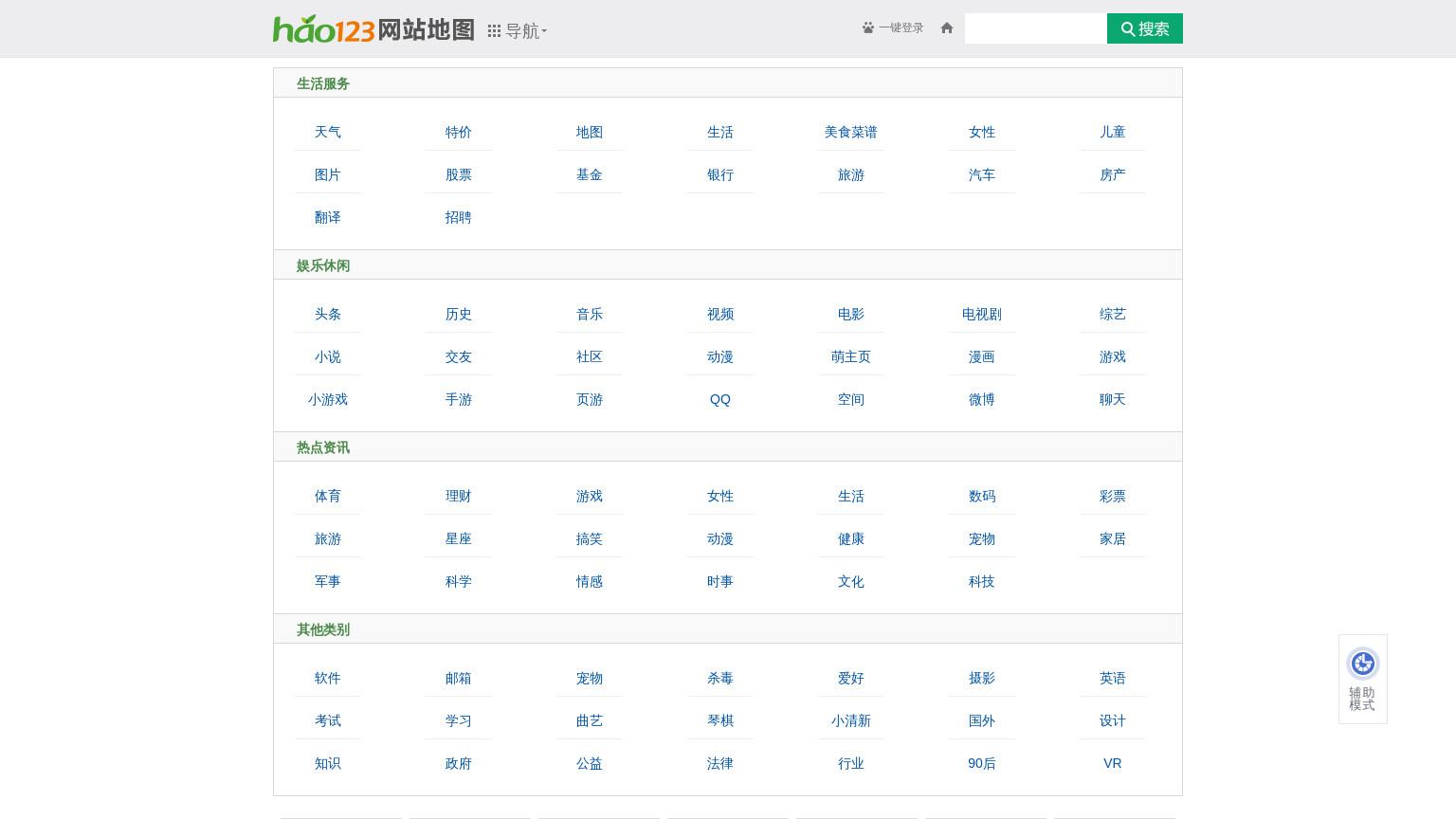The image size is (1456, 819).
Task: Open the 邮箱 link
Action: pyautogui.click(x=459, y=678)
